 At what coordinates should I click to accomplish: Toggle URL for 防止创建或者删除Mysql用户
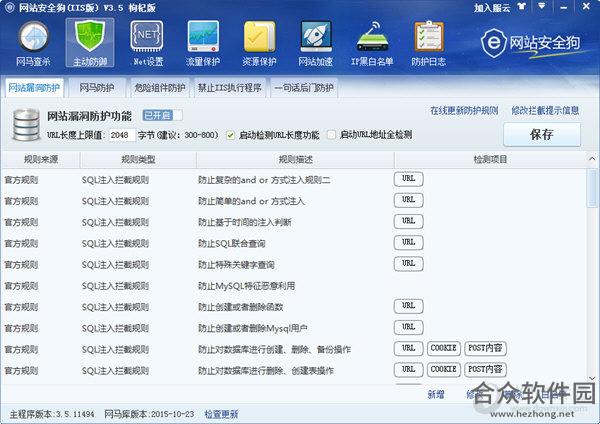[409, 327]
